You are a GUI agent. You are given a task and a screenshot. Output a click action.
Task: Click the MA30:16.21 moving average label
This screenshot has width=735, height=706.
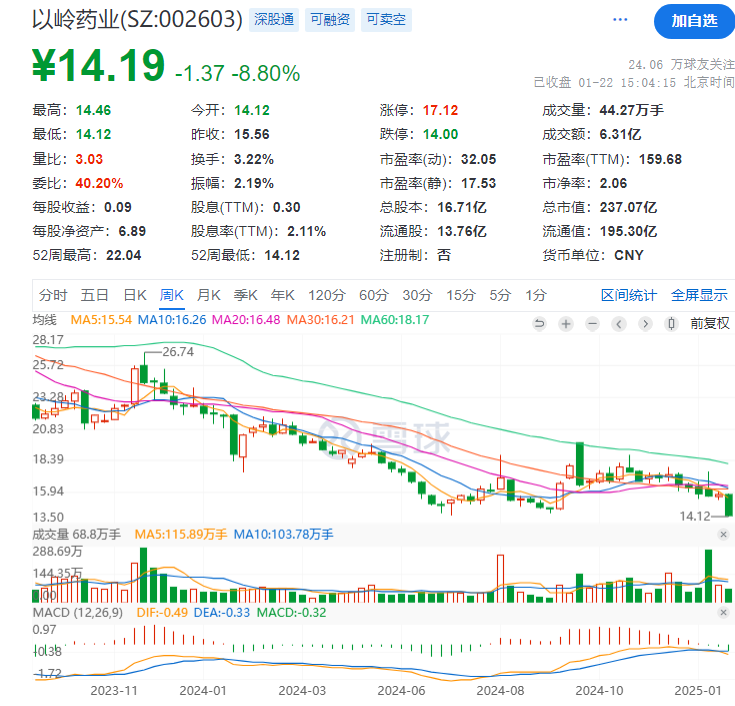coord(321,320)
